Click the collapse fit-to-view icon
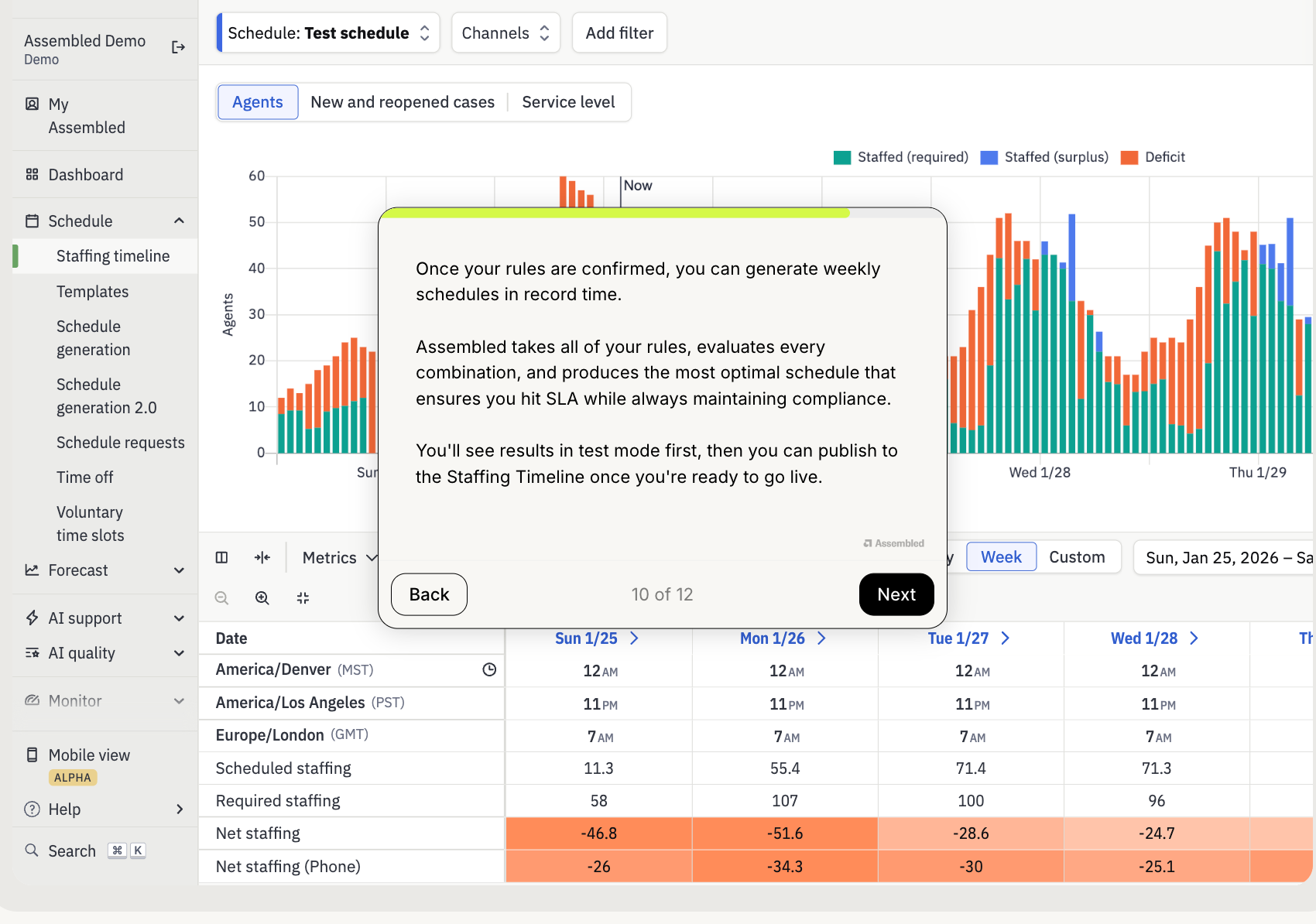This screenshot has width=1316, height=924. (x=303, y=597)
